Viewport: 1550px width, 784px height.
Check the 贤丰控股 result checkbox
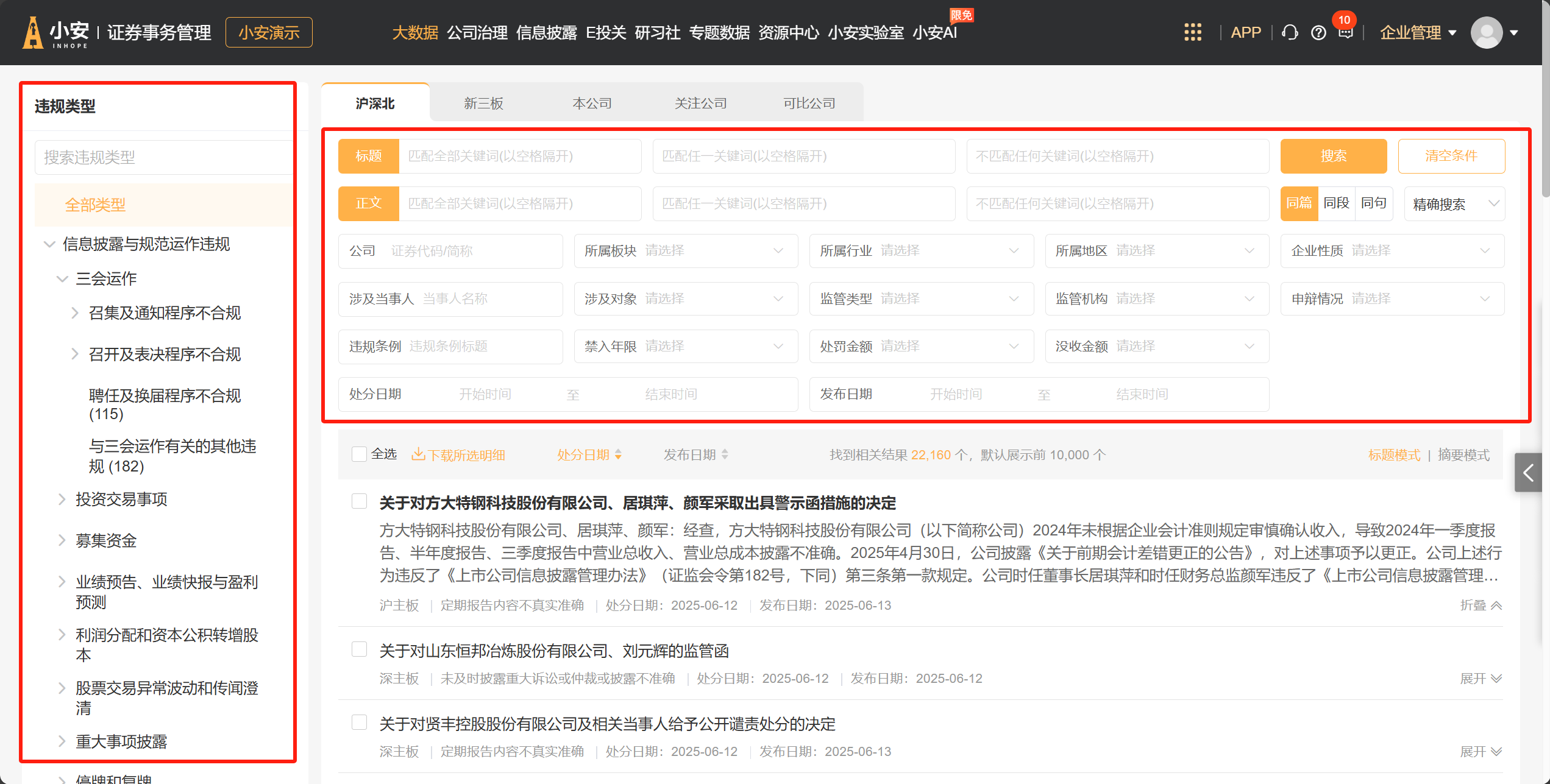tap(359, 722)
